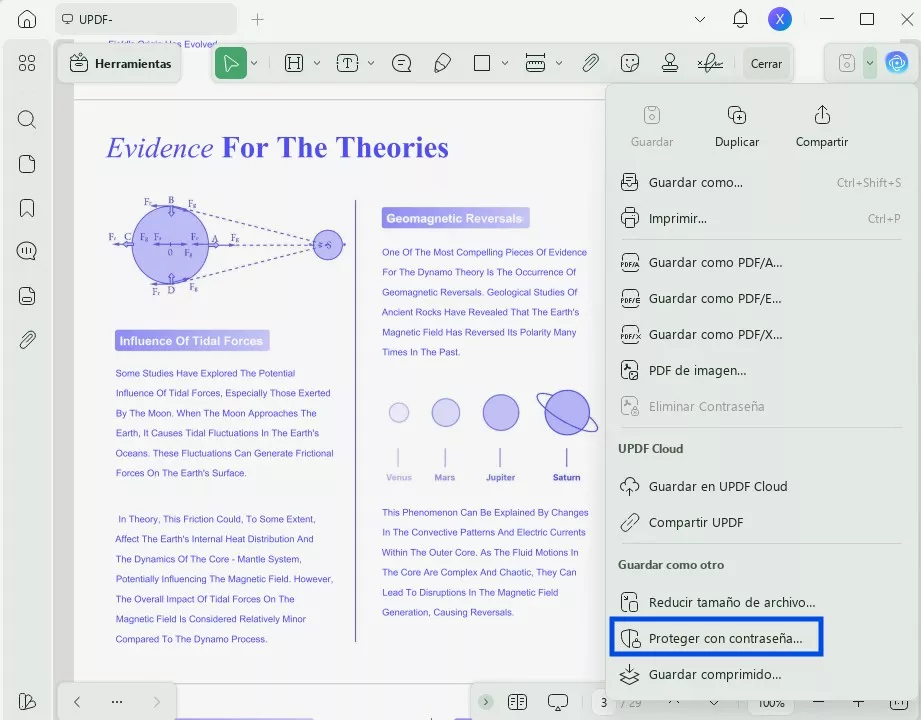921x720 pixels.
Task: Click Compartir in the save panel
Action: coord(822,126)
